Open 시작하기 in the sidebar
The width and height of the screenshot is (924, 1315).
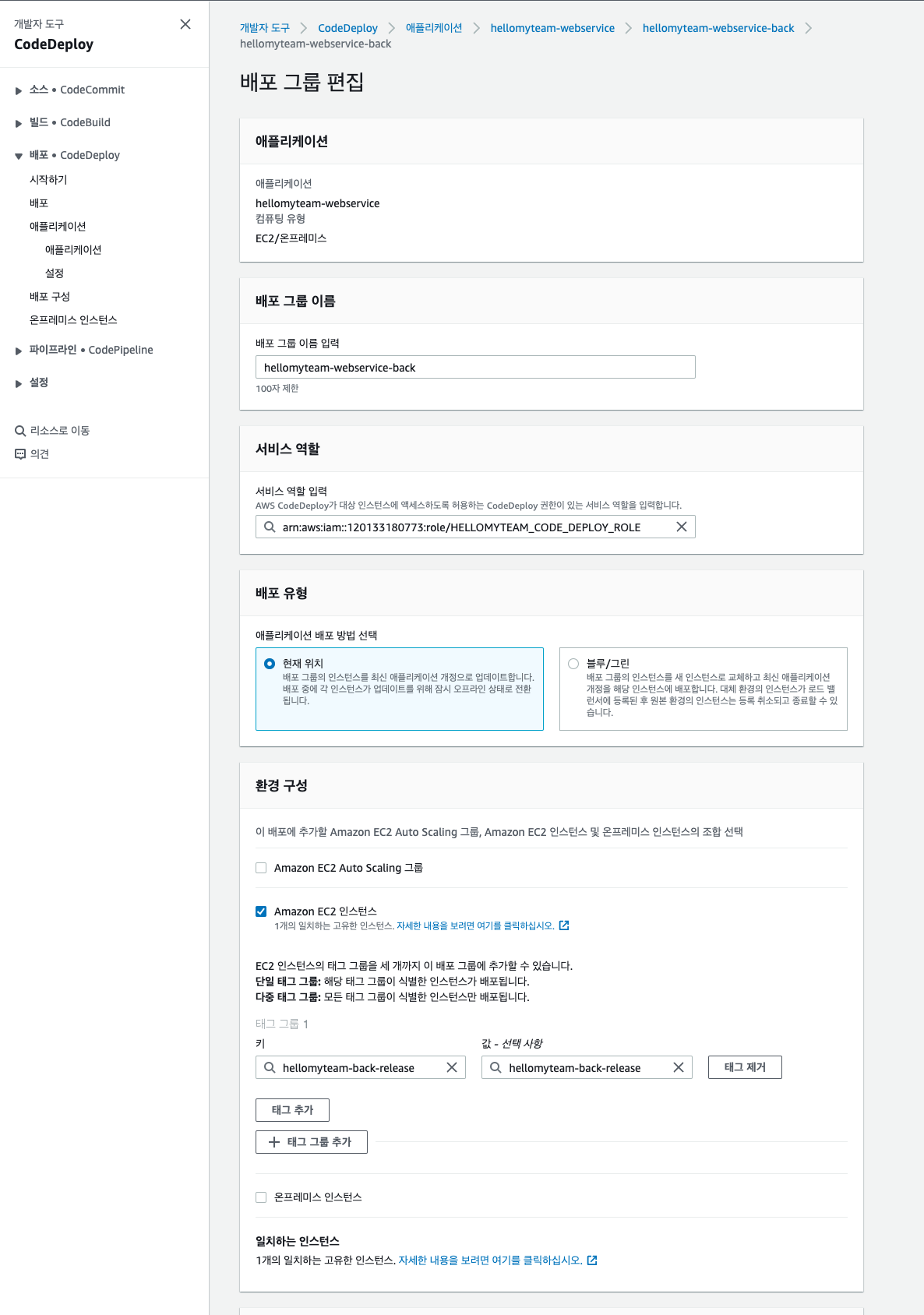pos(48,179)
